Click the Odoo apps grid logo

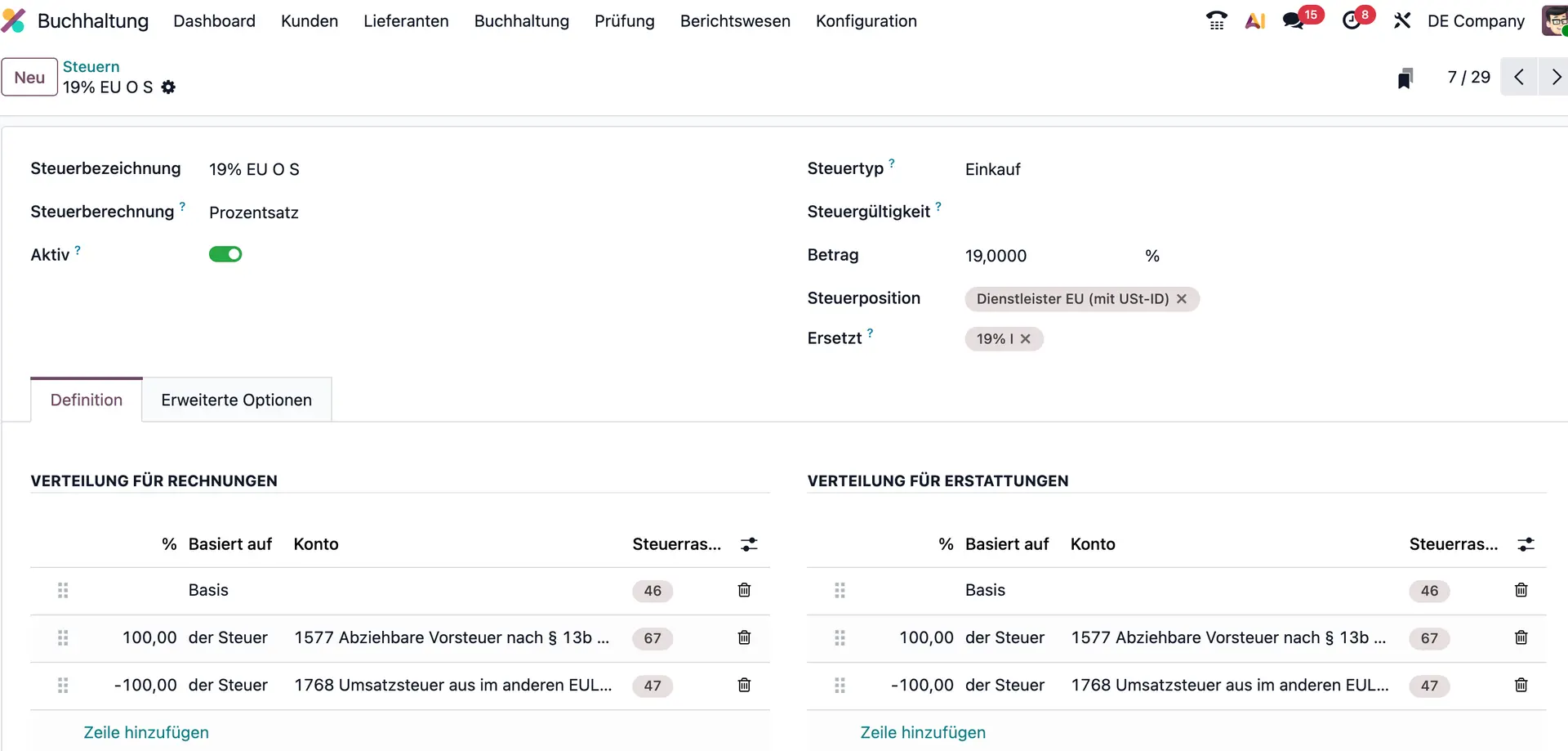(x=14, y=20)
